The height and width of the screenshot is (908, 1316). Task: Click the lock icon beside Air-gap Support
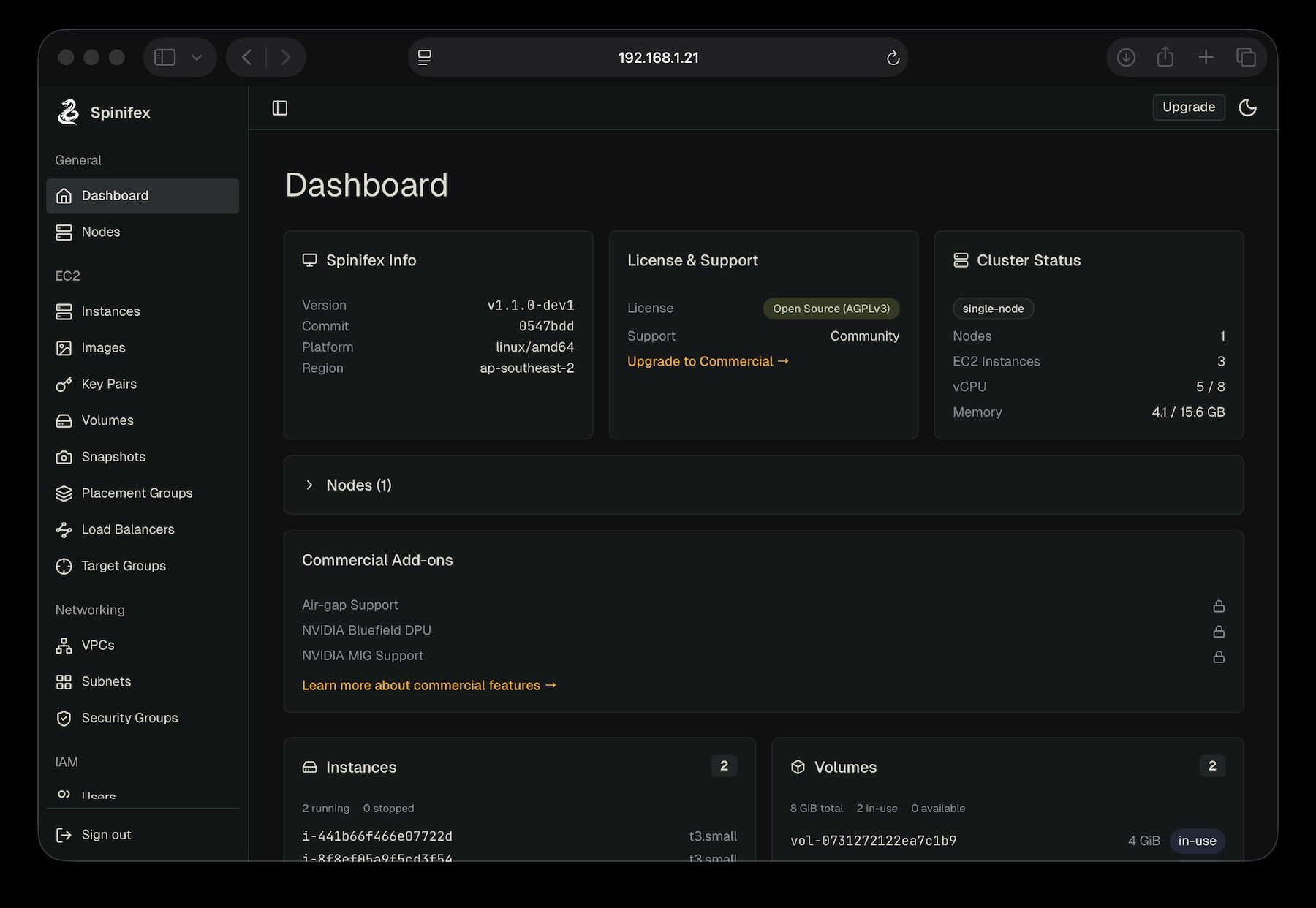[1218, 605]
